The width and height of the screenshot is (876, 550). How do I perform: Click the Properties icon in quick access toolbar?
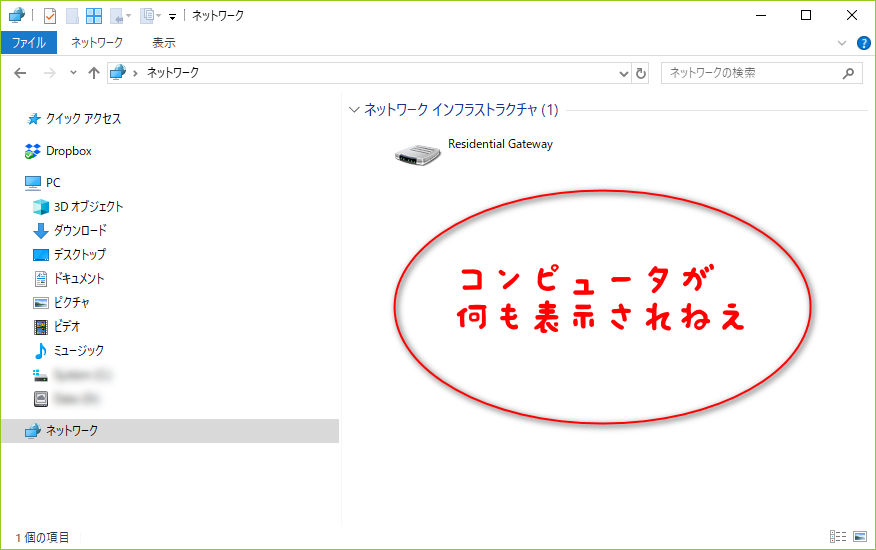50,16
